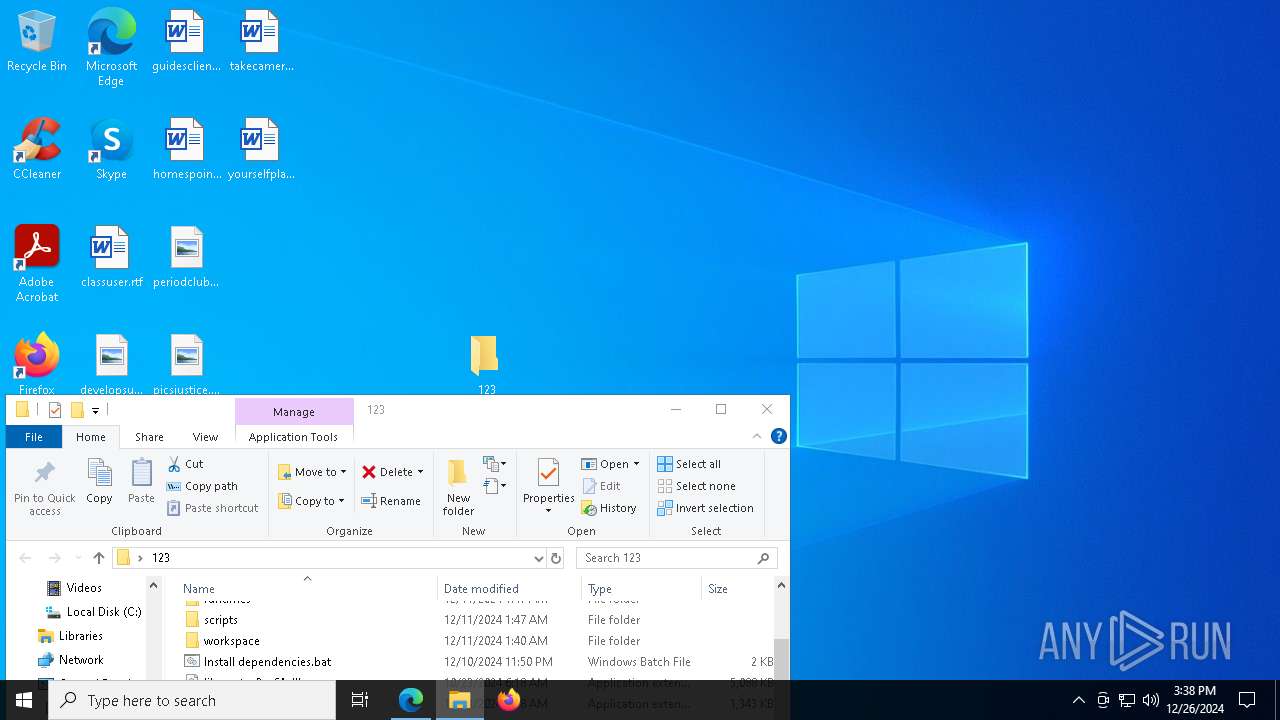Image resolution: width=1280 pixels, height=720 pixels.
Task: Sort by Size column header
Action: coord(737,589)
